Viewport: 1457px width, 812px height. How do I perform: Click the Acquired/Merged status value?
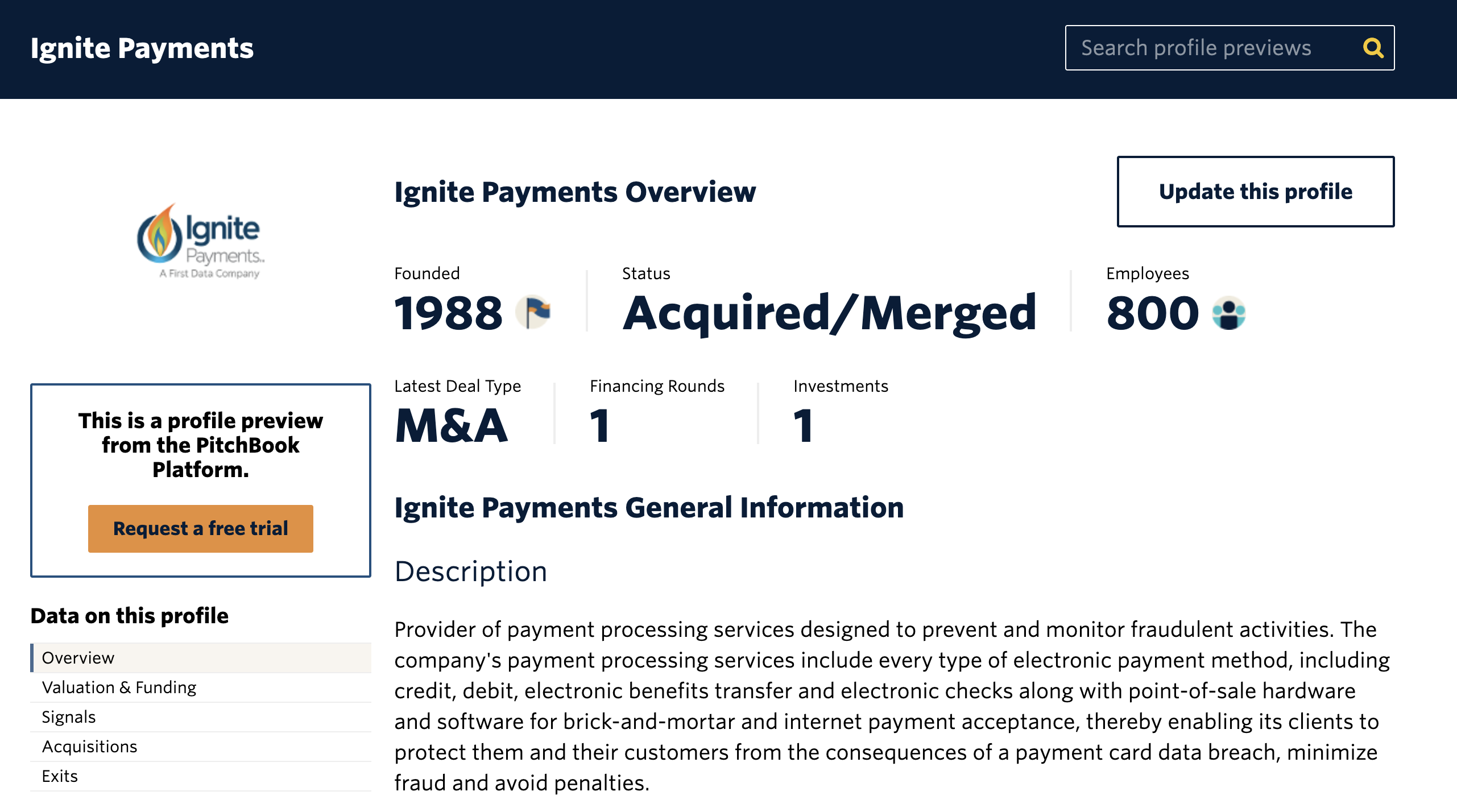pyautogui.click(x=830, y=313)
